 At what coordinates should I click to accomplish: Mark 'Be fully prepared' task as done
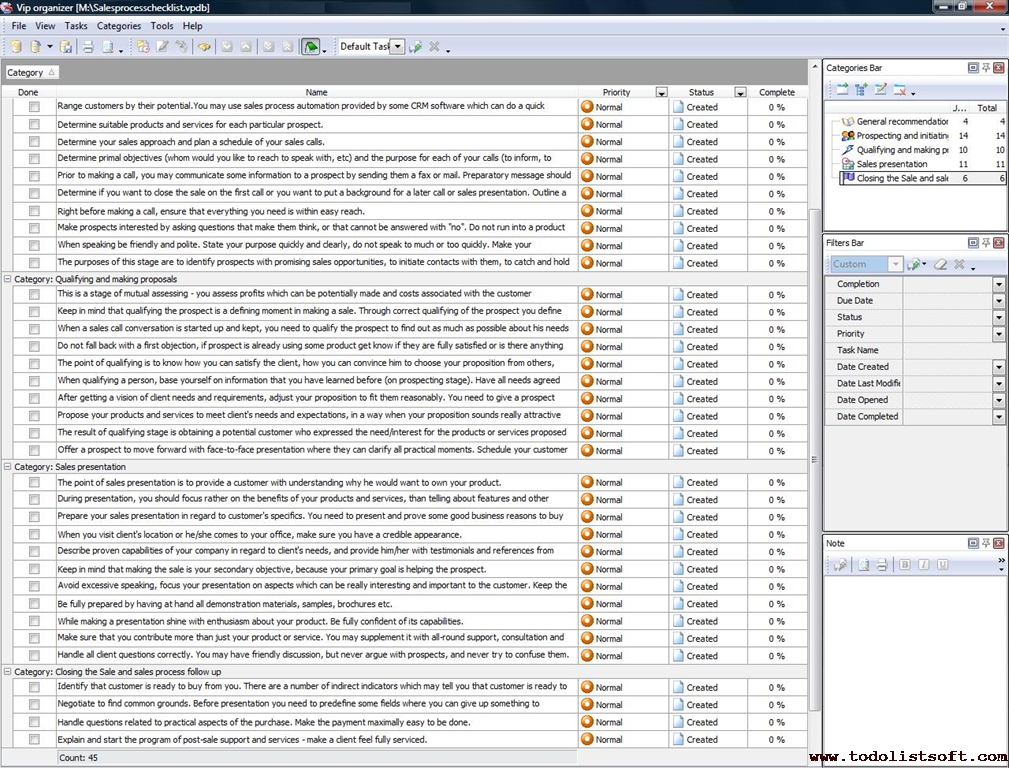coord(34,604)
